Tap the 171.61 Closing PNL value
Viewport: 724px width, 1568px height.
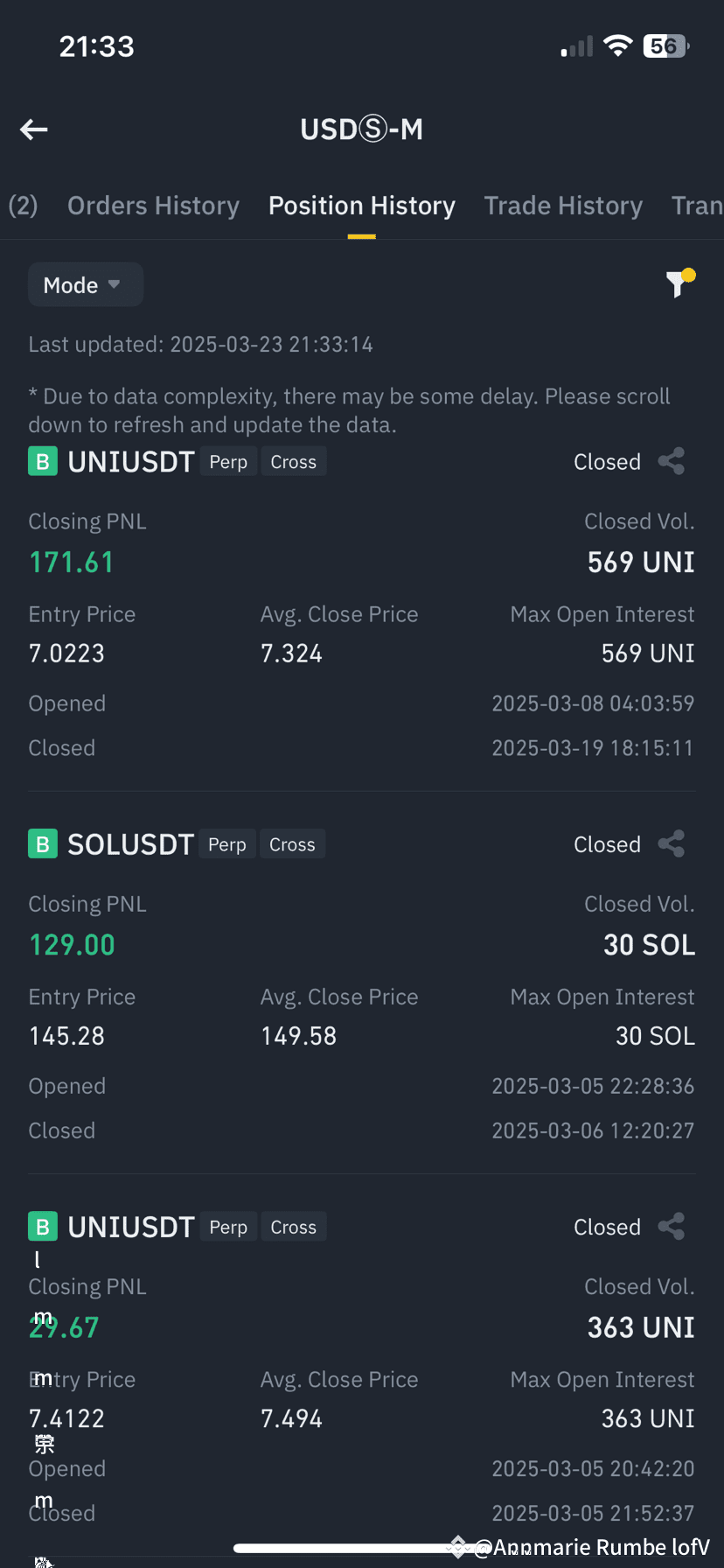click(x=72, y=563)
